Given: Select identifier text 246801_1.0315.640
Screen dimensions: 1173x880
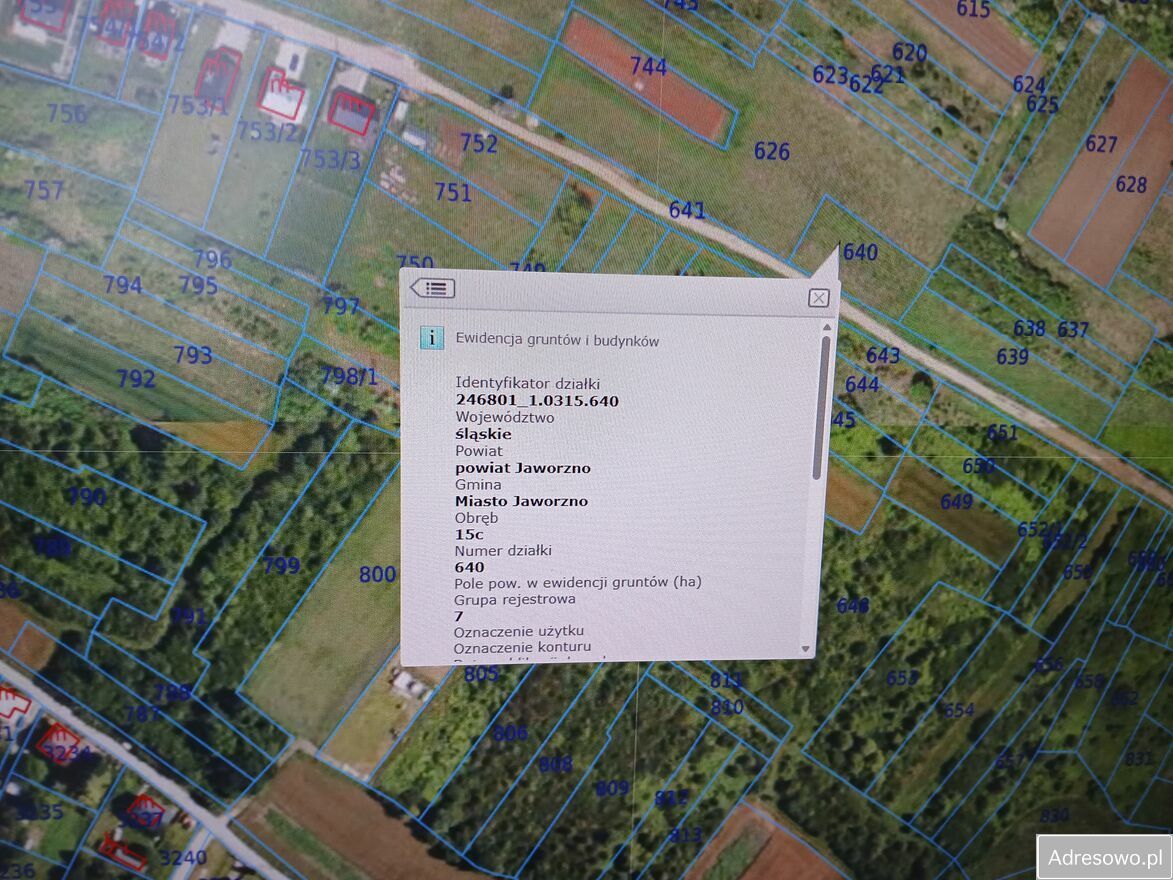Looking at the screenshot, I should click(537, 400).
